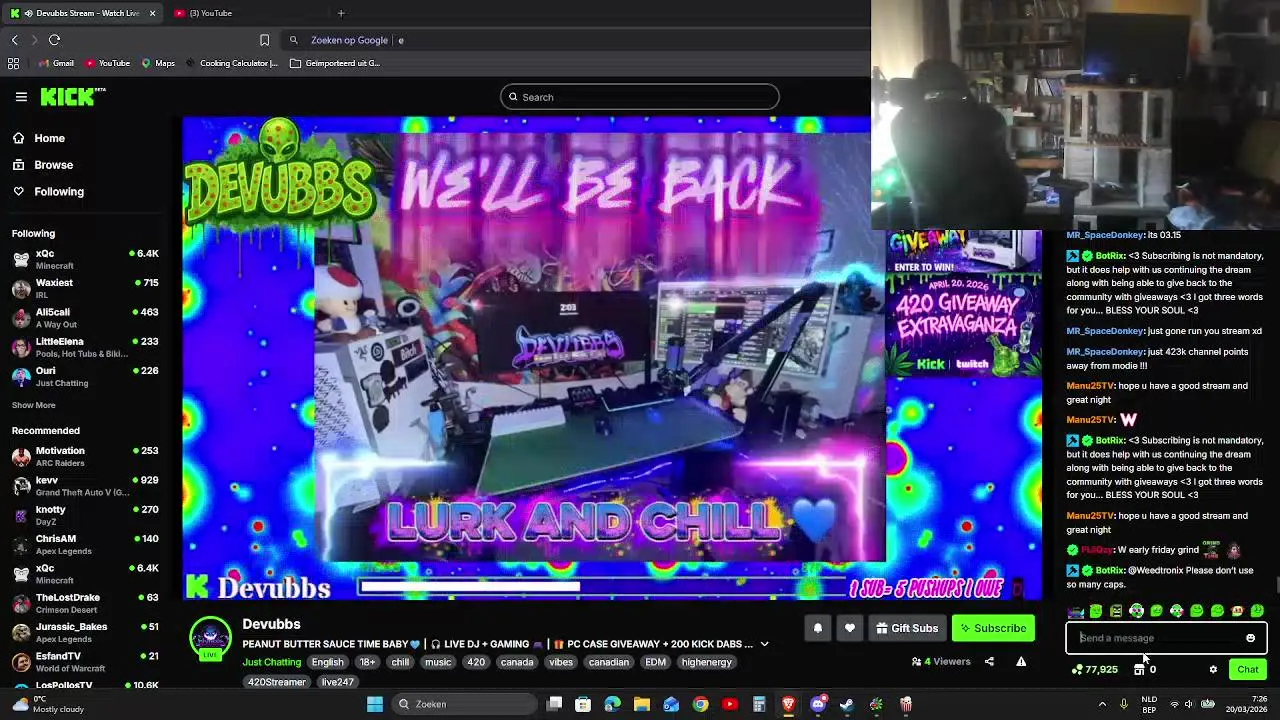Select the 18+ tag
This screenshot has height=720, width=1280.
click(x=367, y=662)
